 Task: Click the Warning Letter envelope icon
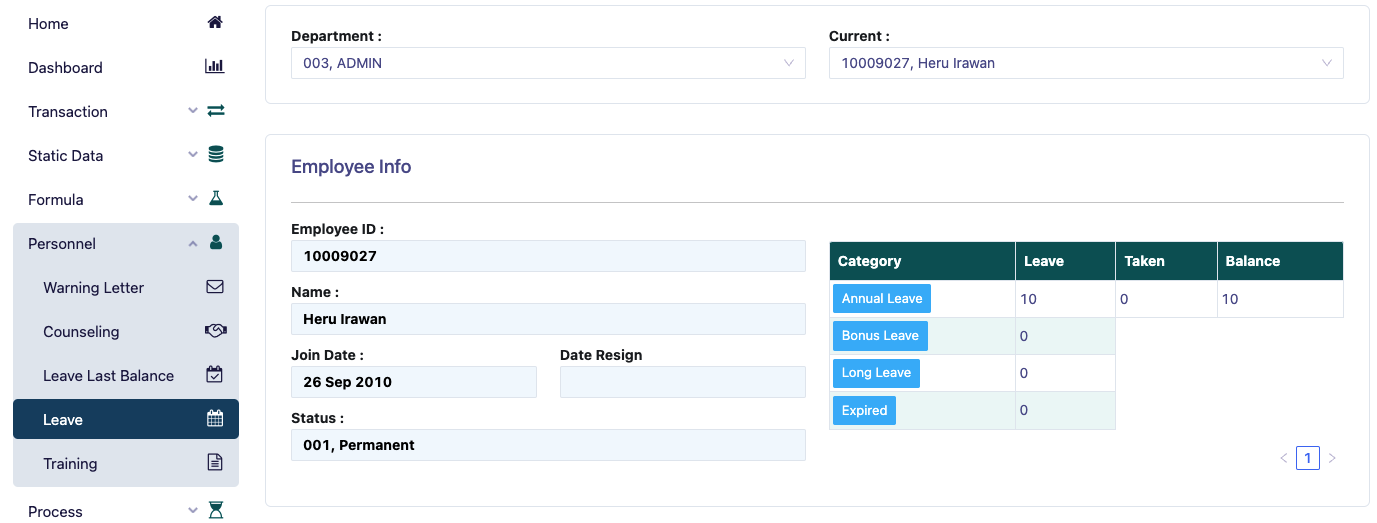click(x=215, y=287)
